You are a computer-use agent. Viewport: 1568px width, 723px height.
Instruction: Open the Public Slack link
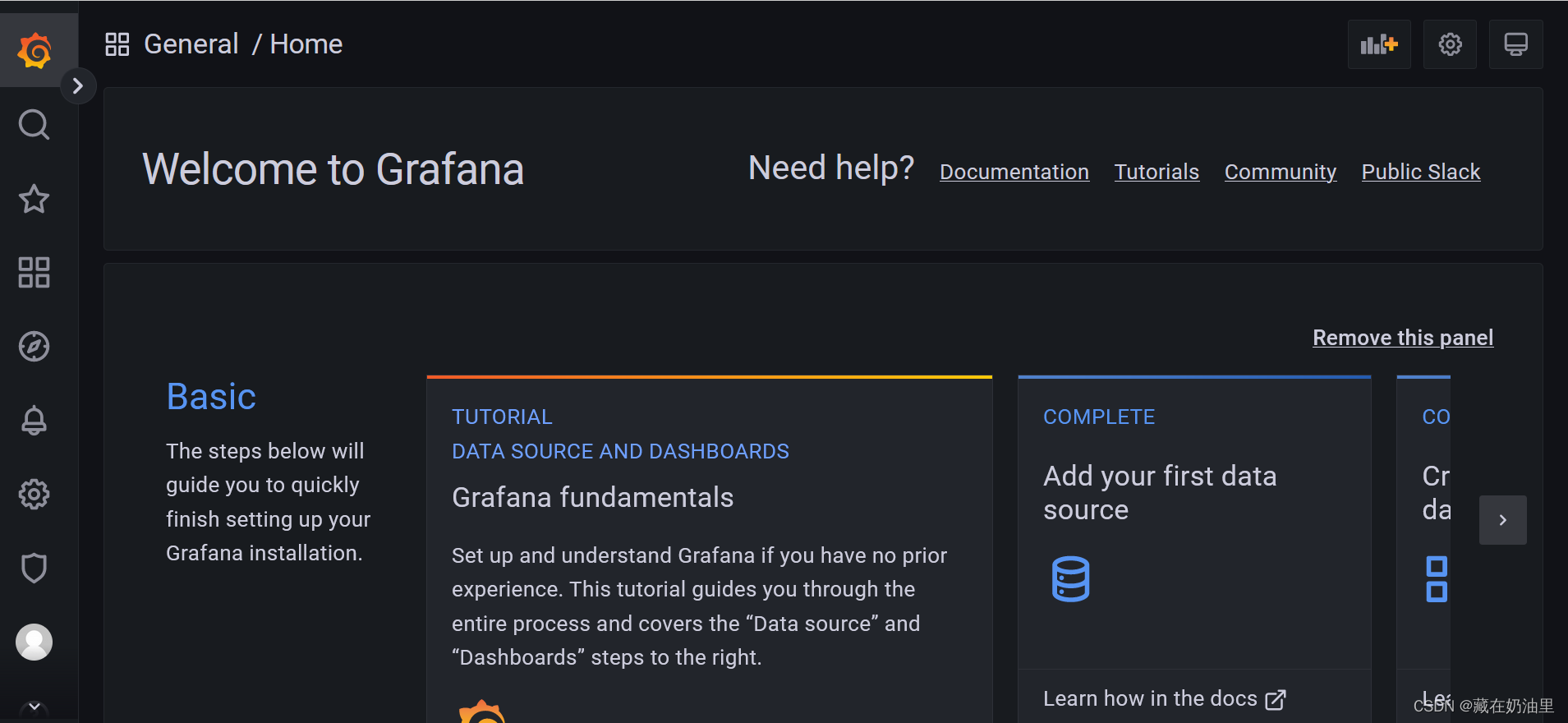pos(1421,172)
